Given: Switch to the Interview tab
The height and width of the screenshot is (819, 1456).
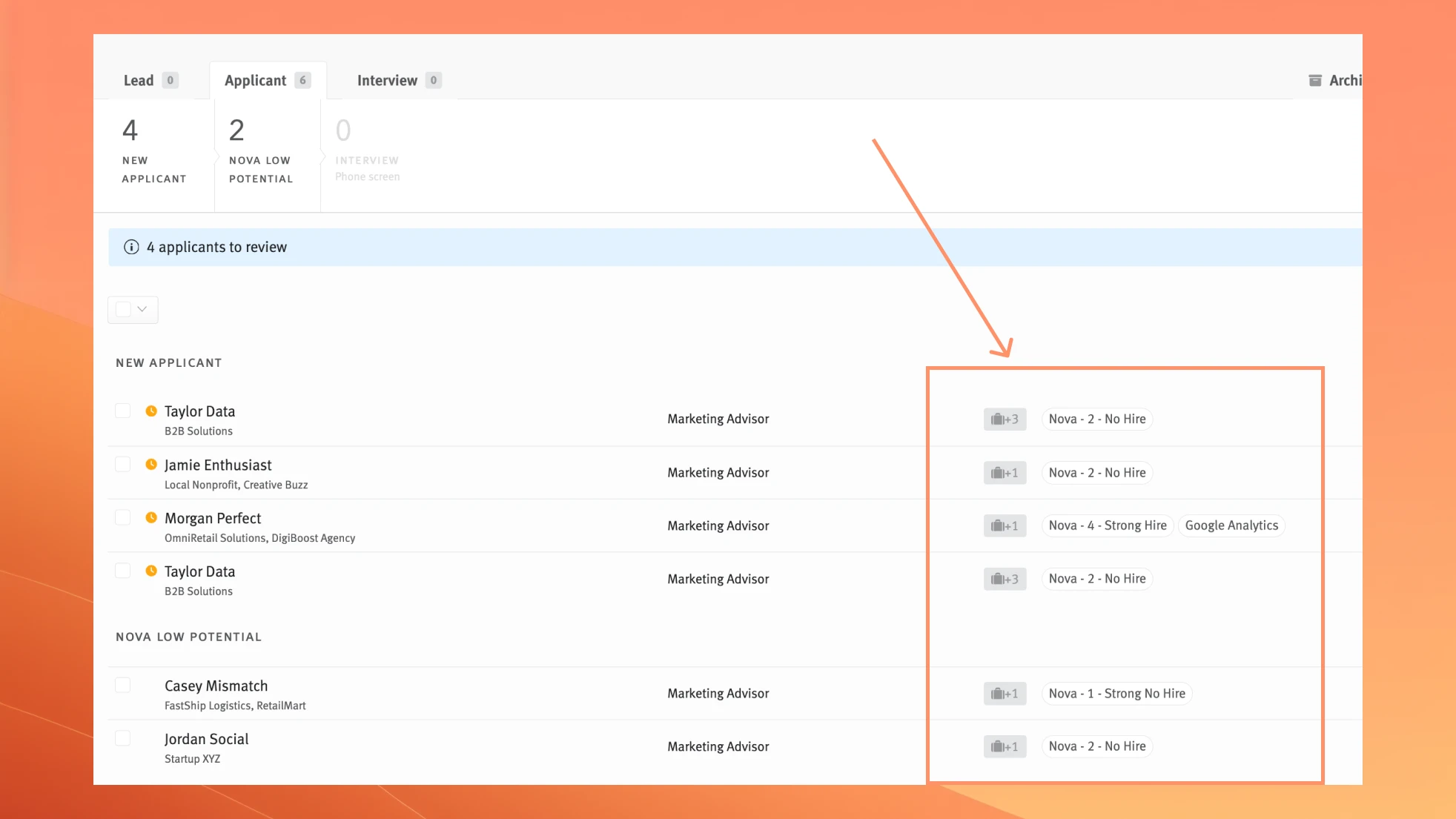Looking at the screenshot, I should coord(387,80).
